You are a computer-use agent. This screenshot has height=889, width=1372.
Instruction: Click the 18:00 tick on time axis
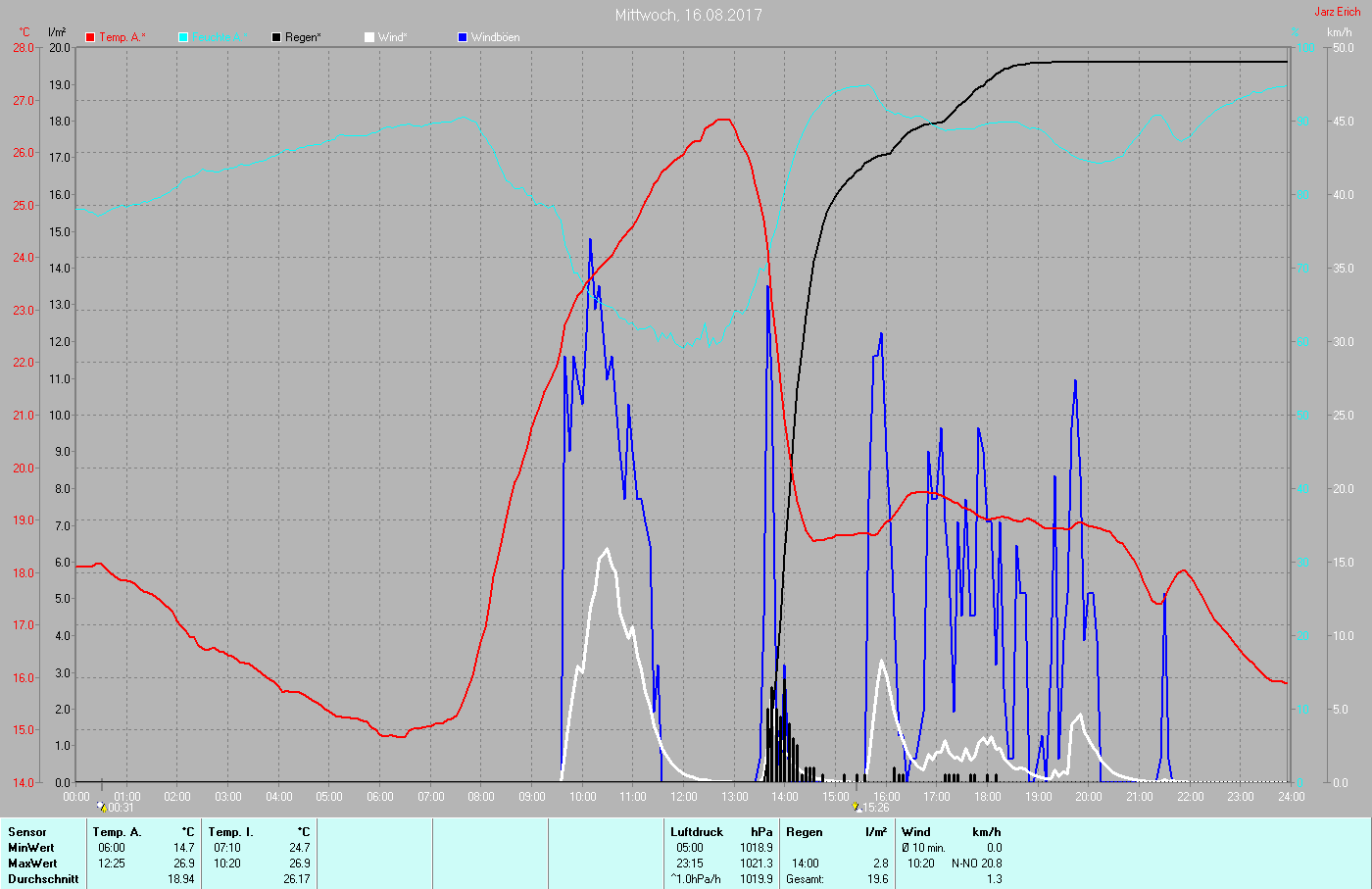987,797
